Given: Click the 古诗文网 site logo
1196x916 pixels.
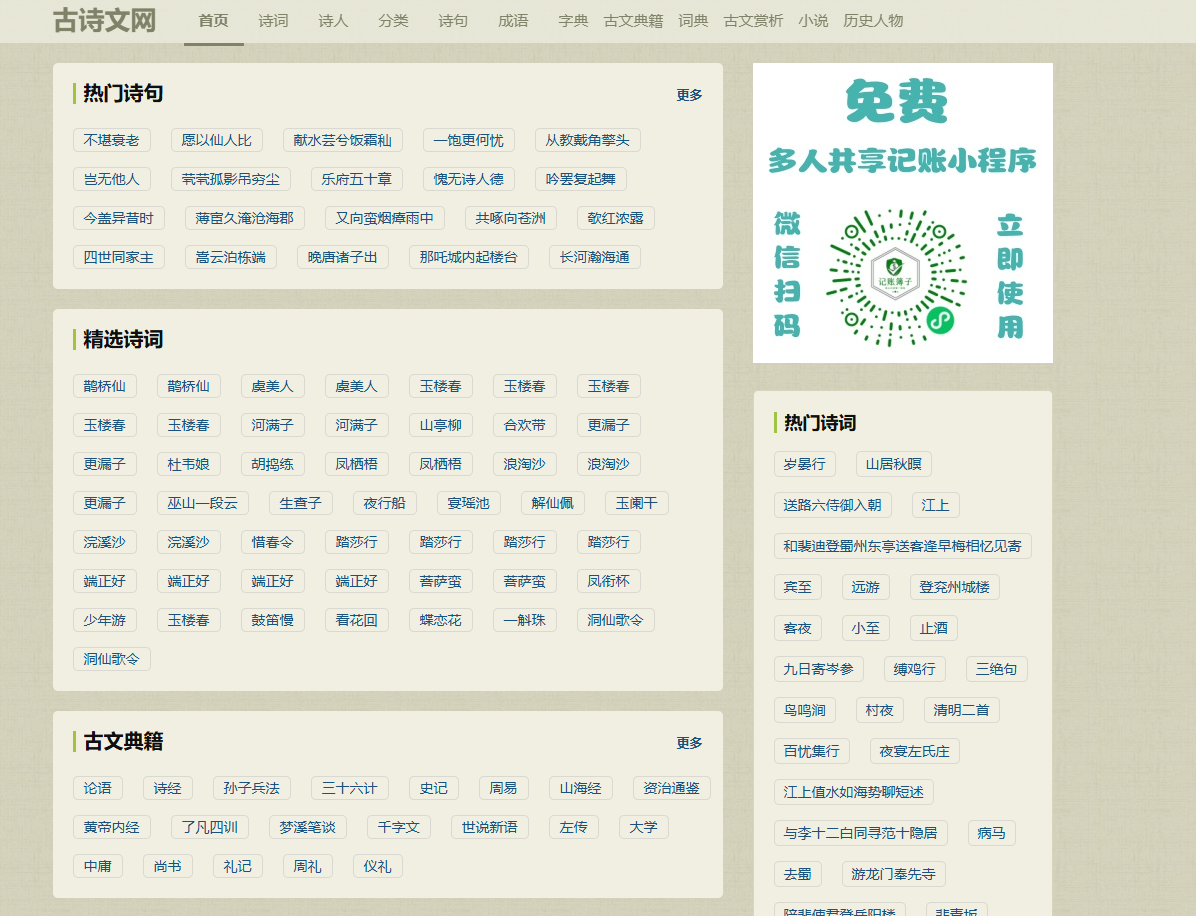Looking at the screenshot, I should point(104,21).
